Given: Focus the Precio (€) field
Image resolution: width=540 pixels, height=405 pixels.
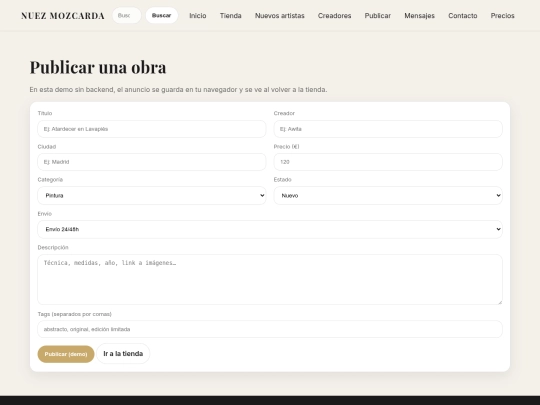Looking at the screenshot, I should 388,162.
